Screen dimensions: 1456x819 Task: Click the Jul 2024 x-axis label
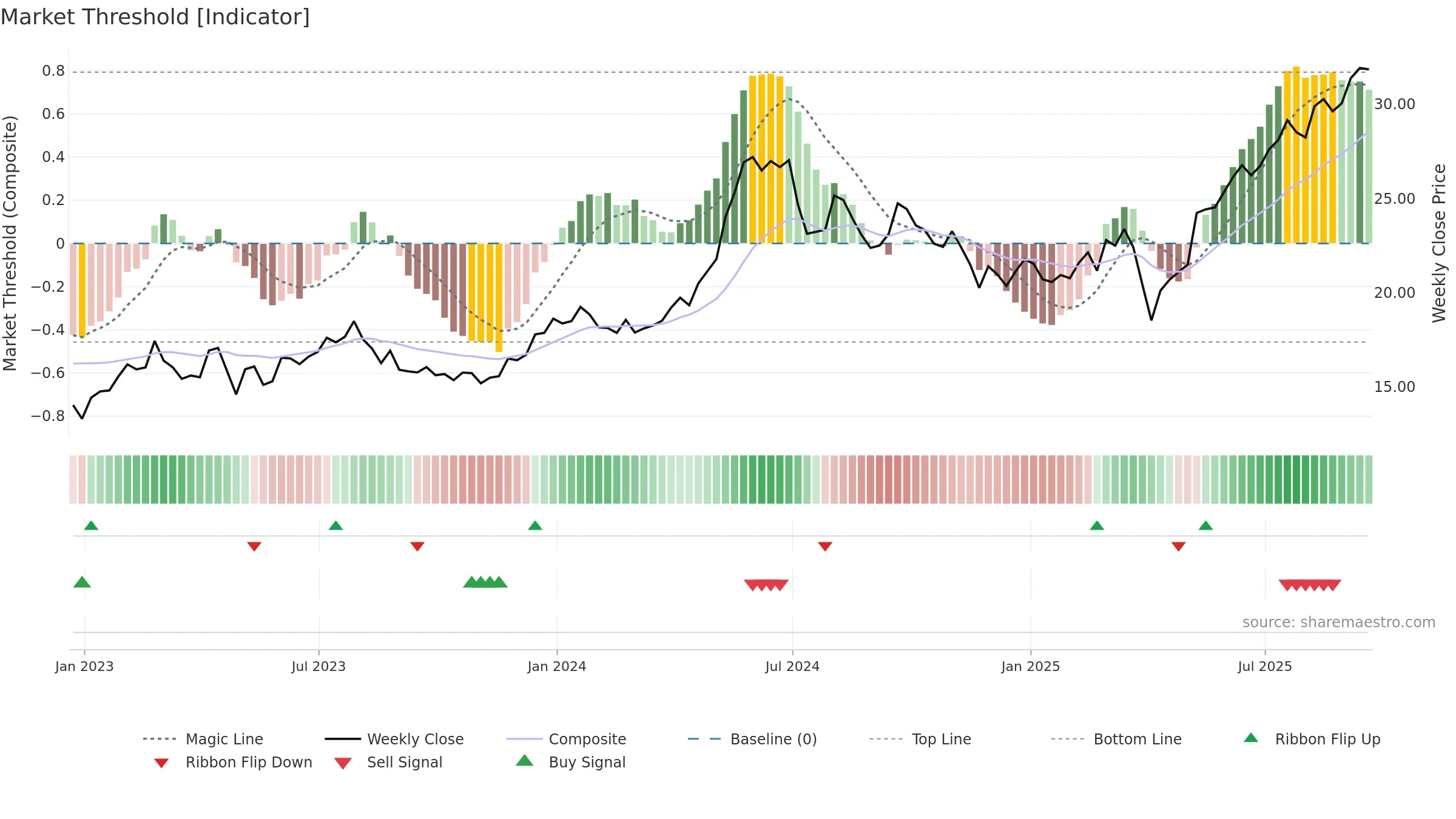coord(792,667)
